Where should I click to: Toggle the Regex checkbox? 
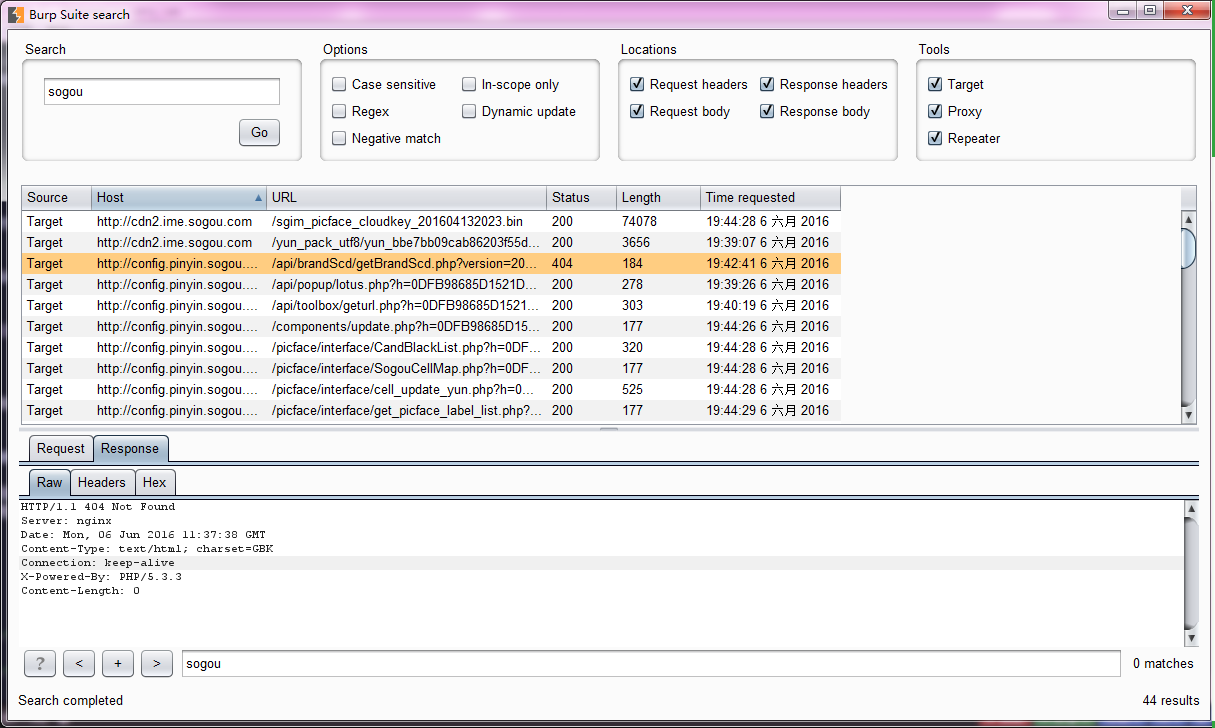(x=340, y=112)
